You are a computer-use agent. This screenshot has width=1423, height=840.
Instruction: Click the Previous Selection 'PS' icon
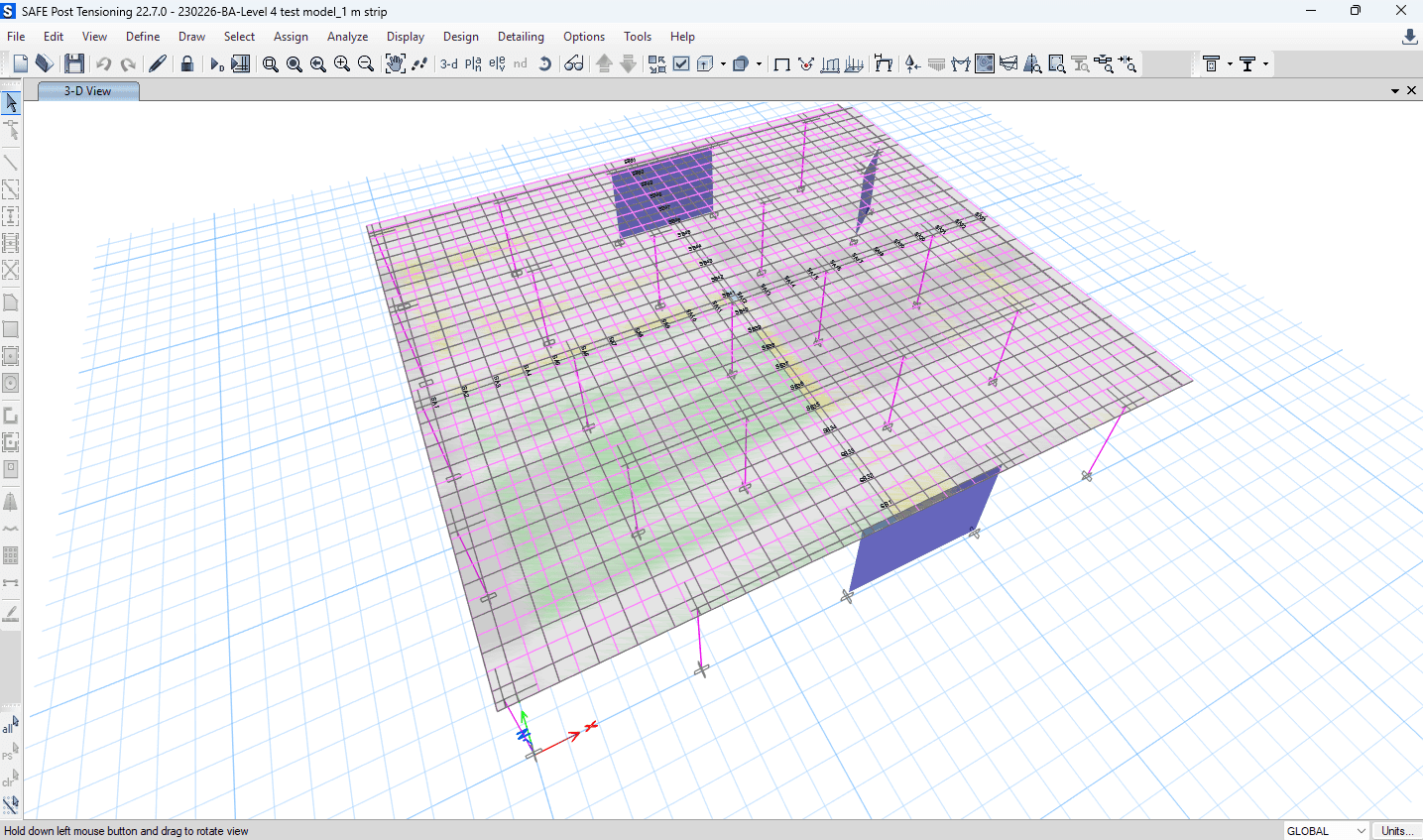click(11, 753)
